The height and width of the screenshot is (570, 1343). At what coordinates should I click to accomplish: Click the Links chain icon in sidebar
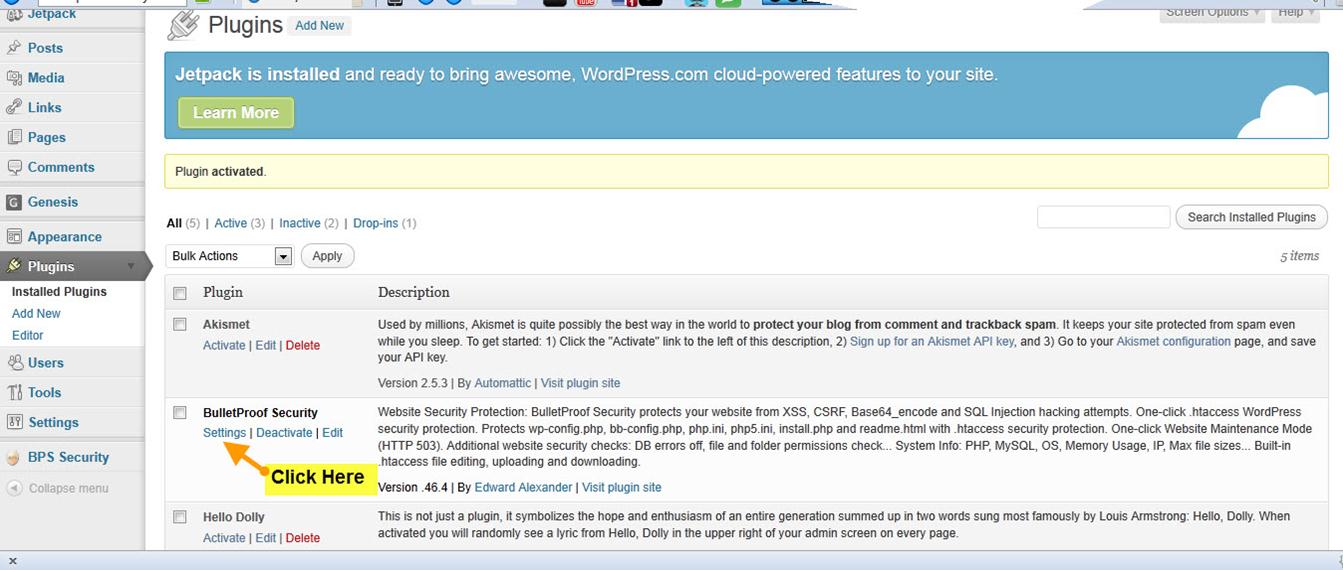tap(14, 107)
